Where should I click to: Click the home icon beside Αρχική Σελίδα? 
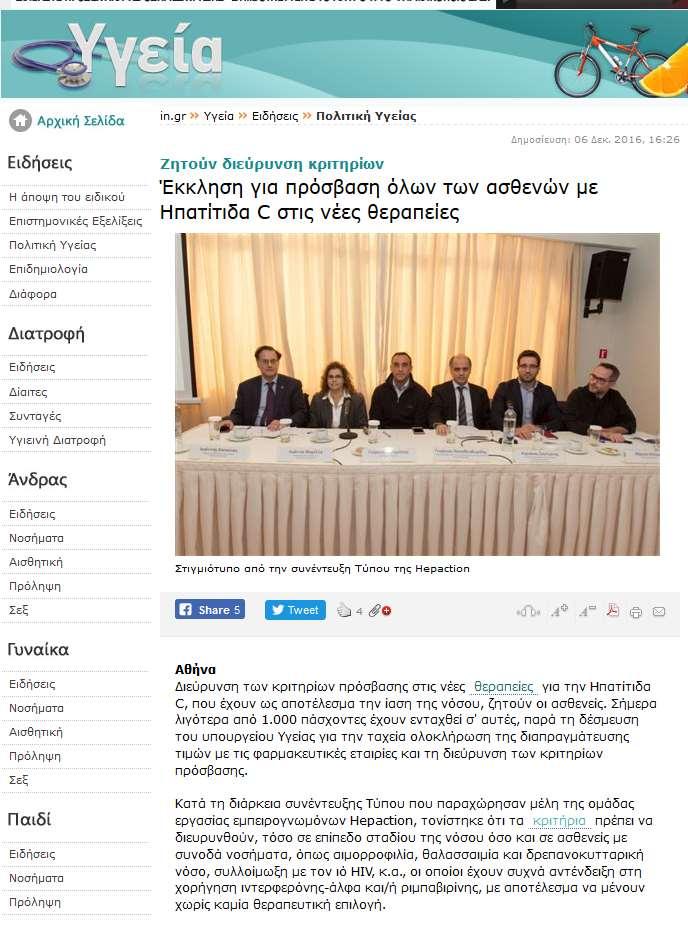pos(20,120)
